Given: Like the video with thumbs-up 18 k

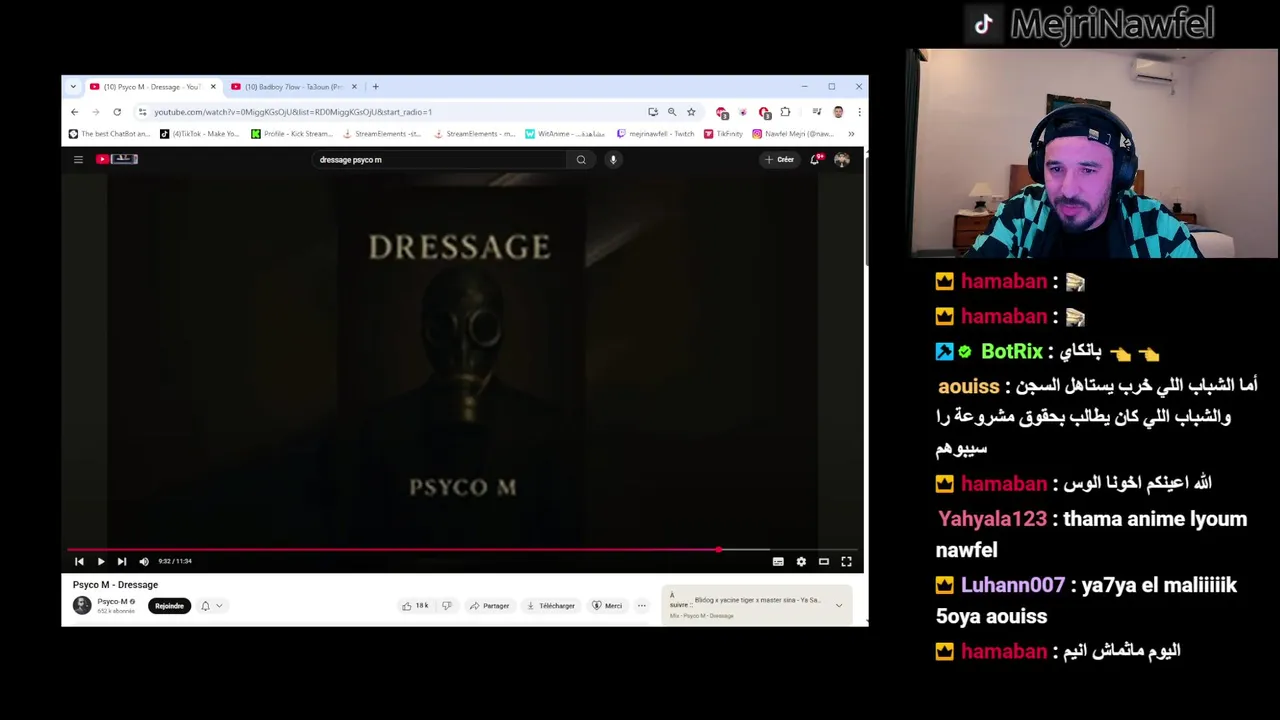Looking at the screenshot, I should [414, 606].
